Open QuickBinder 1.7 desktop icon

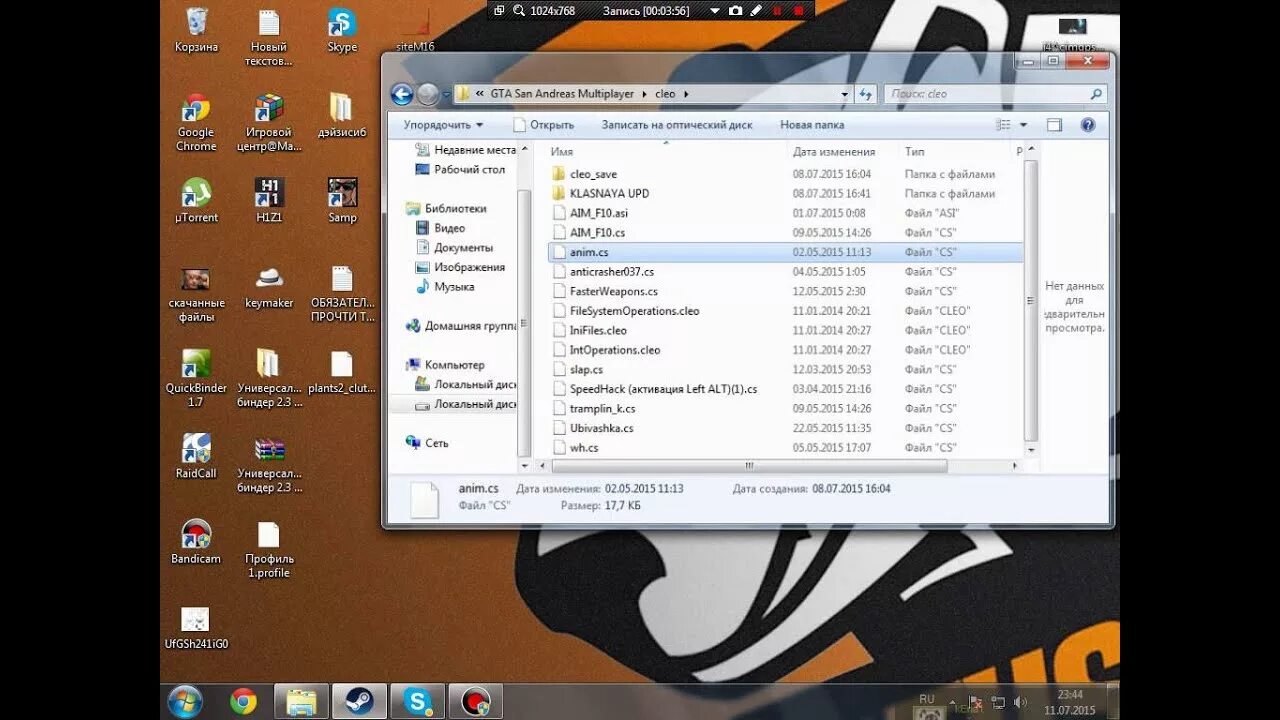[x=196, y=379]
